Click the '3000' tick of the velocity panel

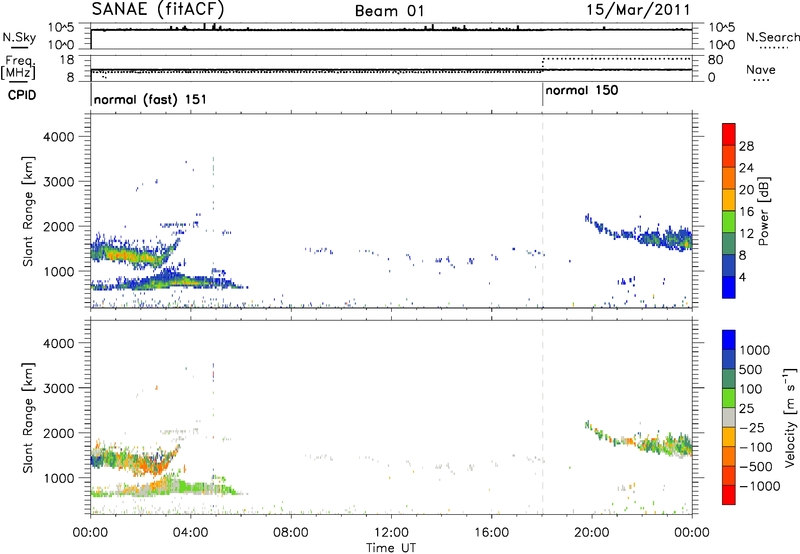click(58, 388)
